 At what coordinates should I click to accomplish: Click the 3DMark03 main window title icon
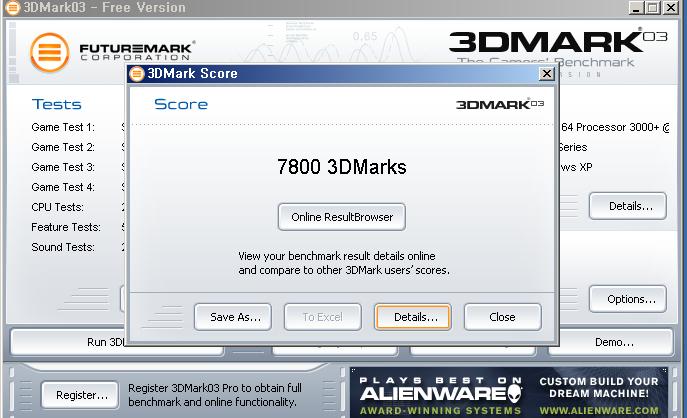click(x=12, y=7)
